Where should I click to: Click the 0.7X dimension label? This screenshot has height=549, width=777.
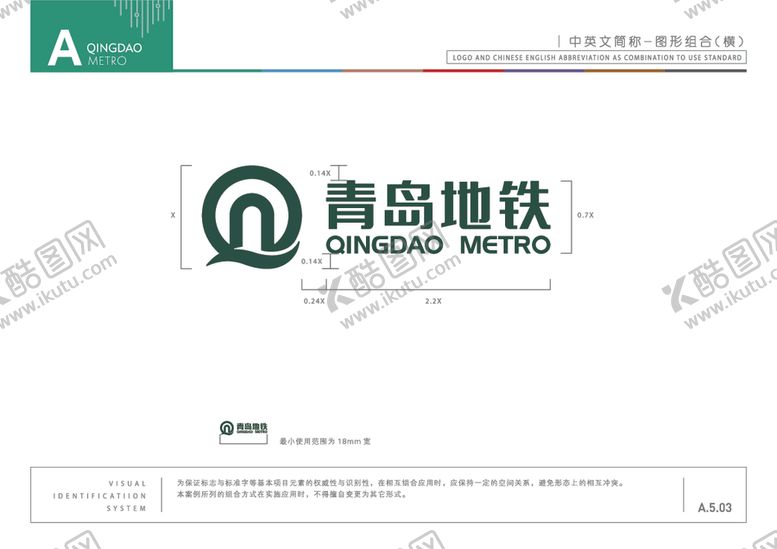(585, 215)
